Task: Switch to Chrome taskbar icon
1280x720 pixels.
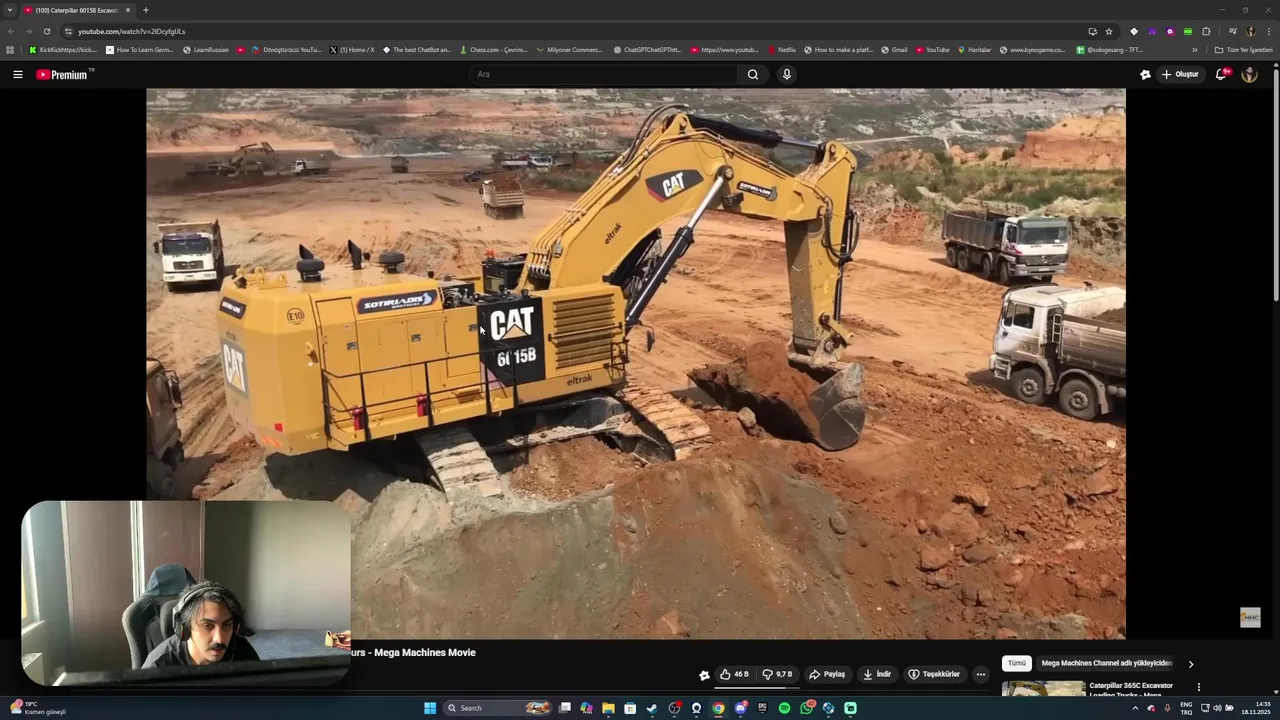Action: 718,708
